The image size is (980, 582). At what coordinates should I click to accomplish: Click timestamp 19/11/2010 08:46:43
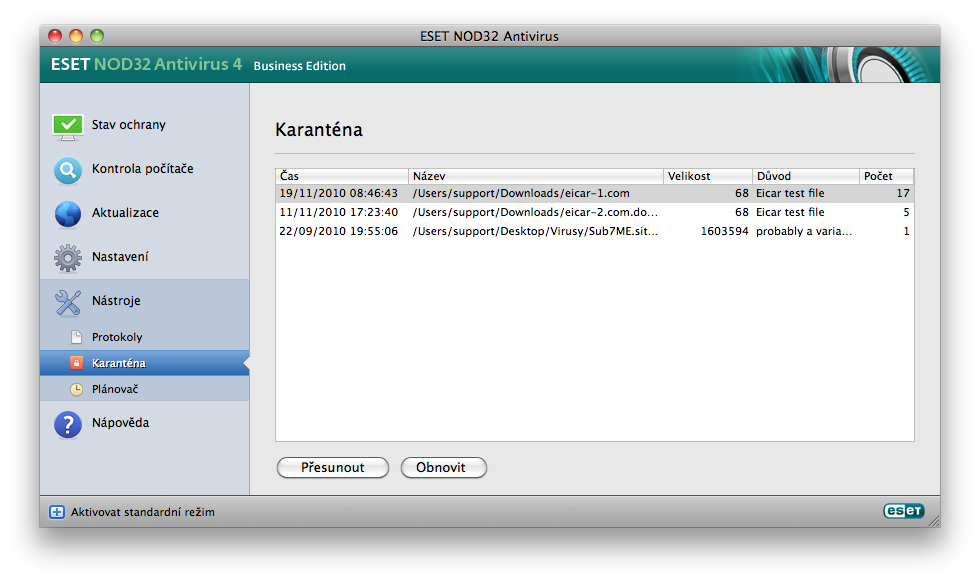[x=338, y=193]
